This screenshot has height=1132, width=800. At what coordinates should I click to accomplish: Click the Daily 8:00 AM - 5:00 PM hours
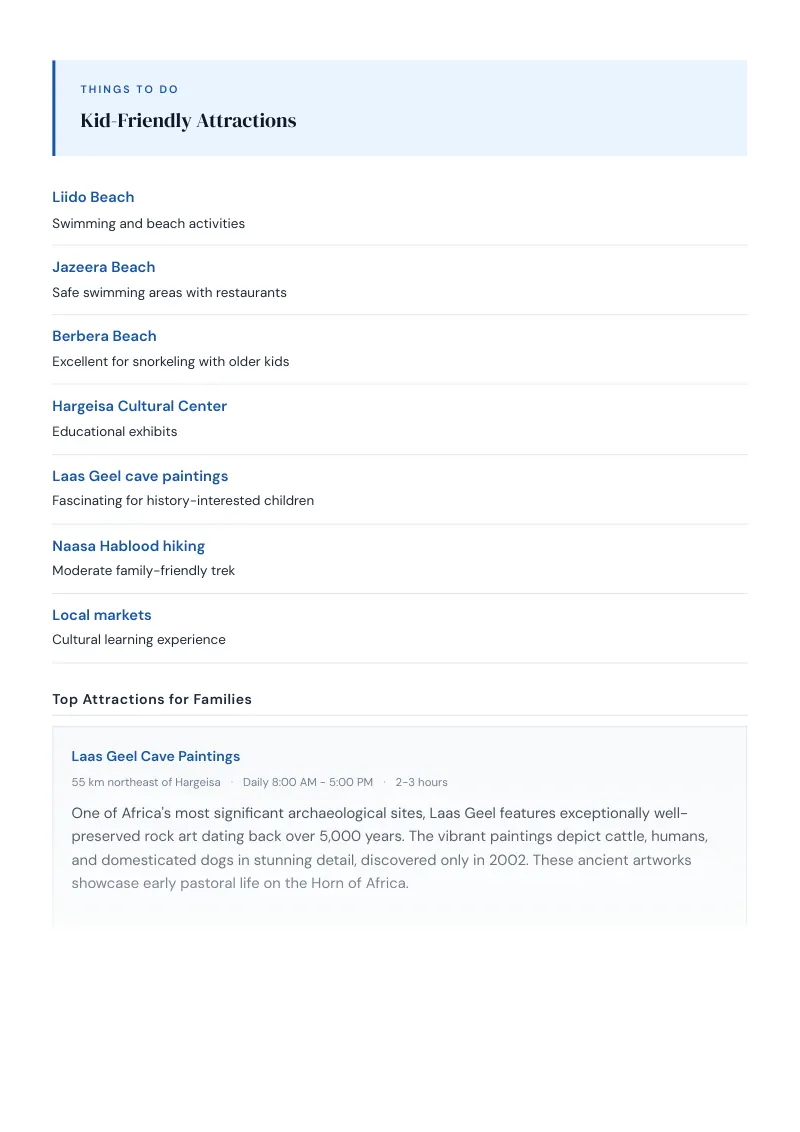coord(308,783)
